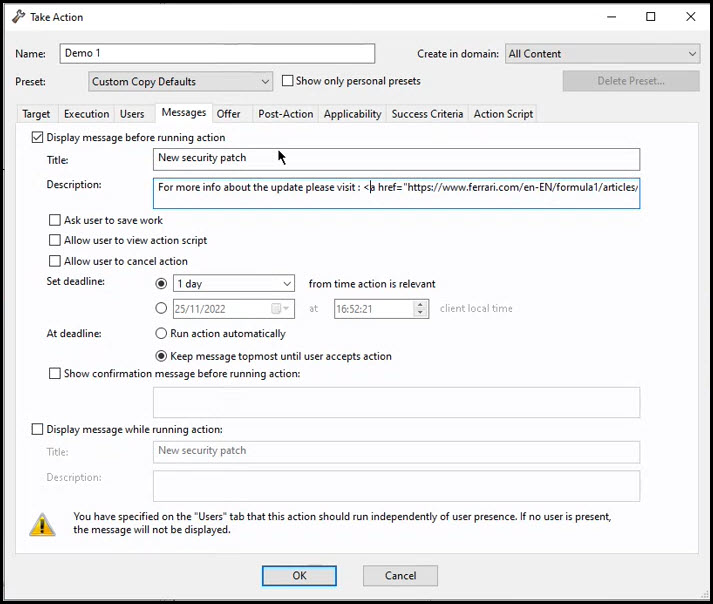Go to the Success Criteria tab

coord(427,114)
